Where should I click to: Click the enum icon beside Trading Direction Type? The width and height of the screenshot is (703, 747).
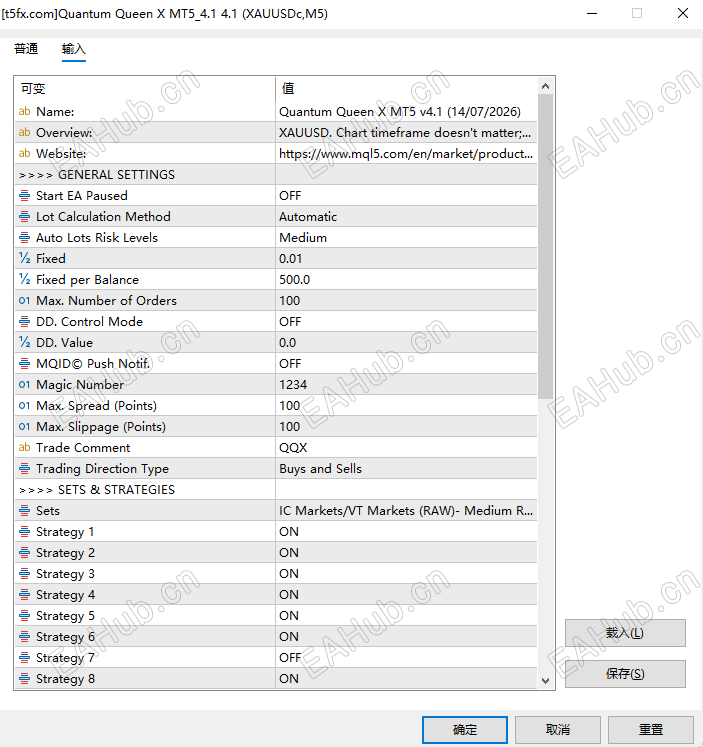24,468
